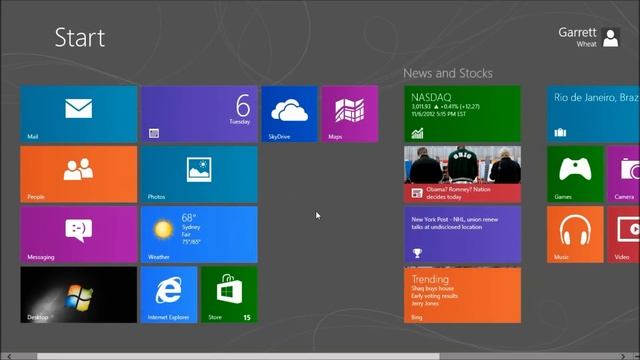Open the Video tile
Screen dimensions: 640x360
pyautogui.click(x=624, y=234)
